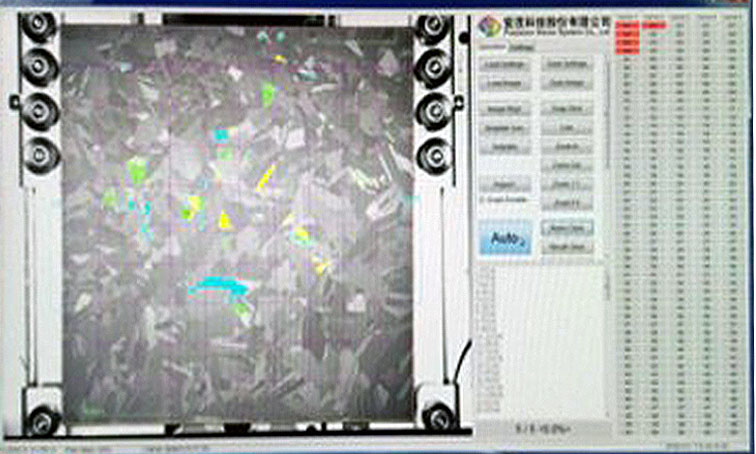The width and height of the screenshot is (756, 454).
Task: Click the green defect patch near the image top
Action: tap(268, 94)
